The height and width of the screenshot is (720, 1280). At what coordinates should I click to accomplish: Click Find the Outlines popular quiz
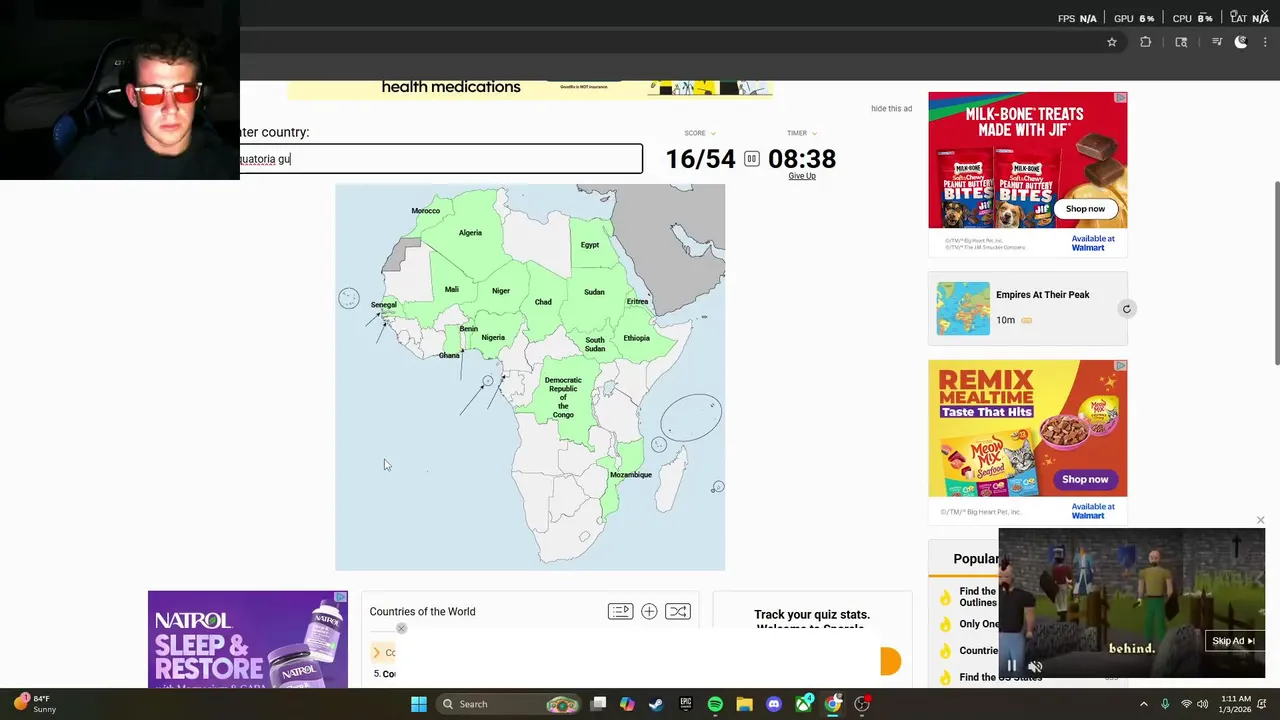[x=978, y=597]
